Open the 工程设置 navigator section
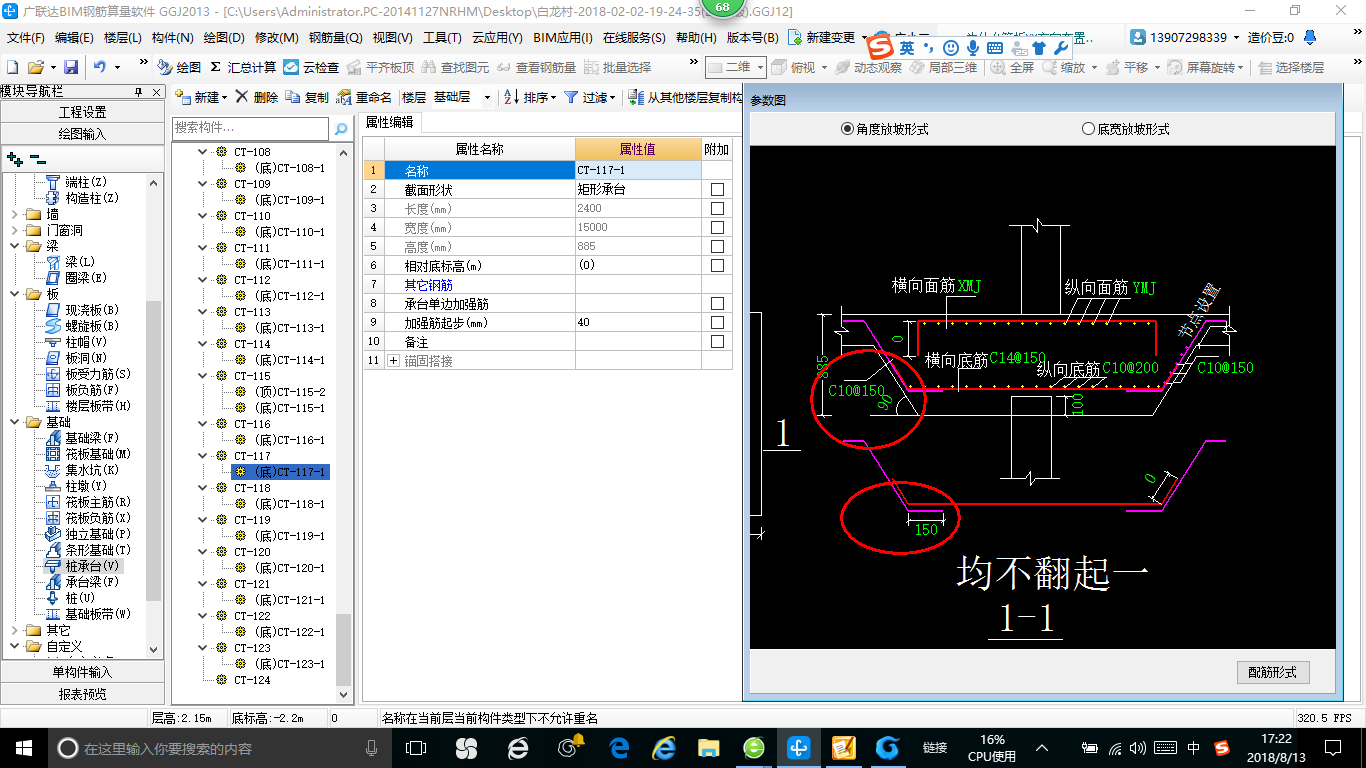 pyautogui.click(x=83, y=112)
